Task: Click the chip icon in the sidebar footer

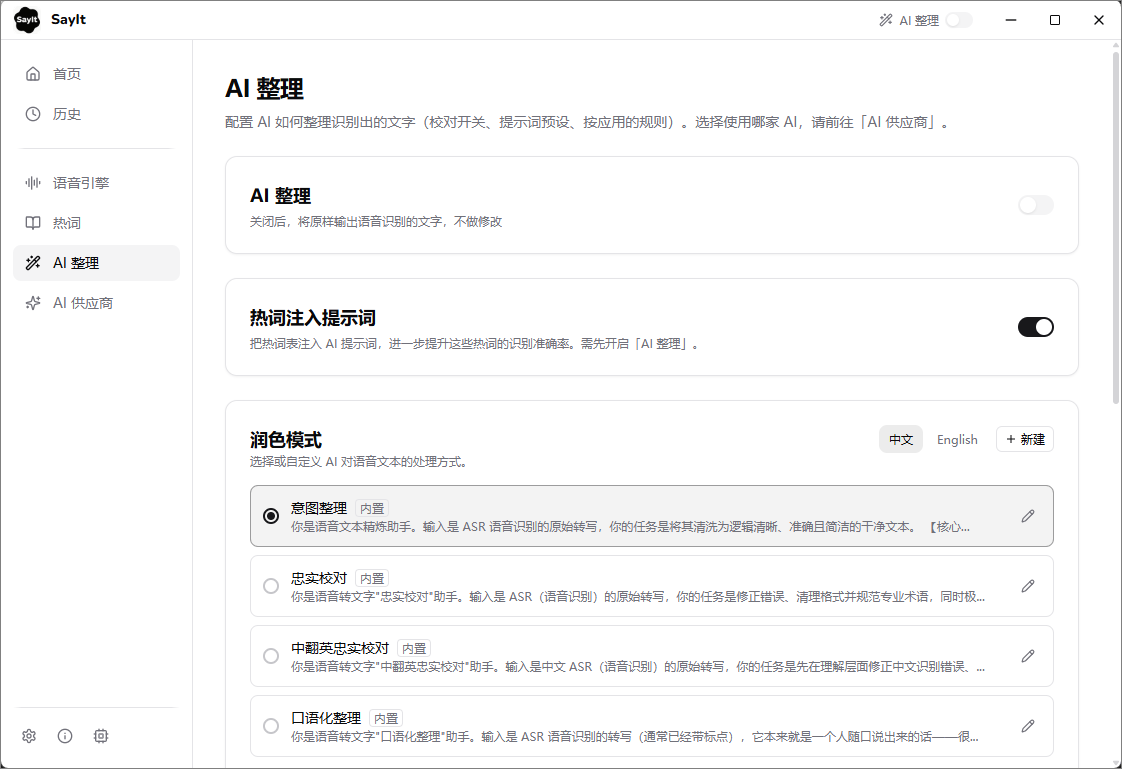Action: (x=101, y=735)
